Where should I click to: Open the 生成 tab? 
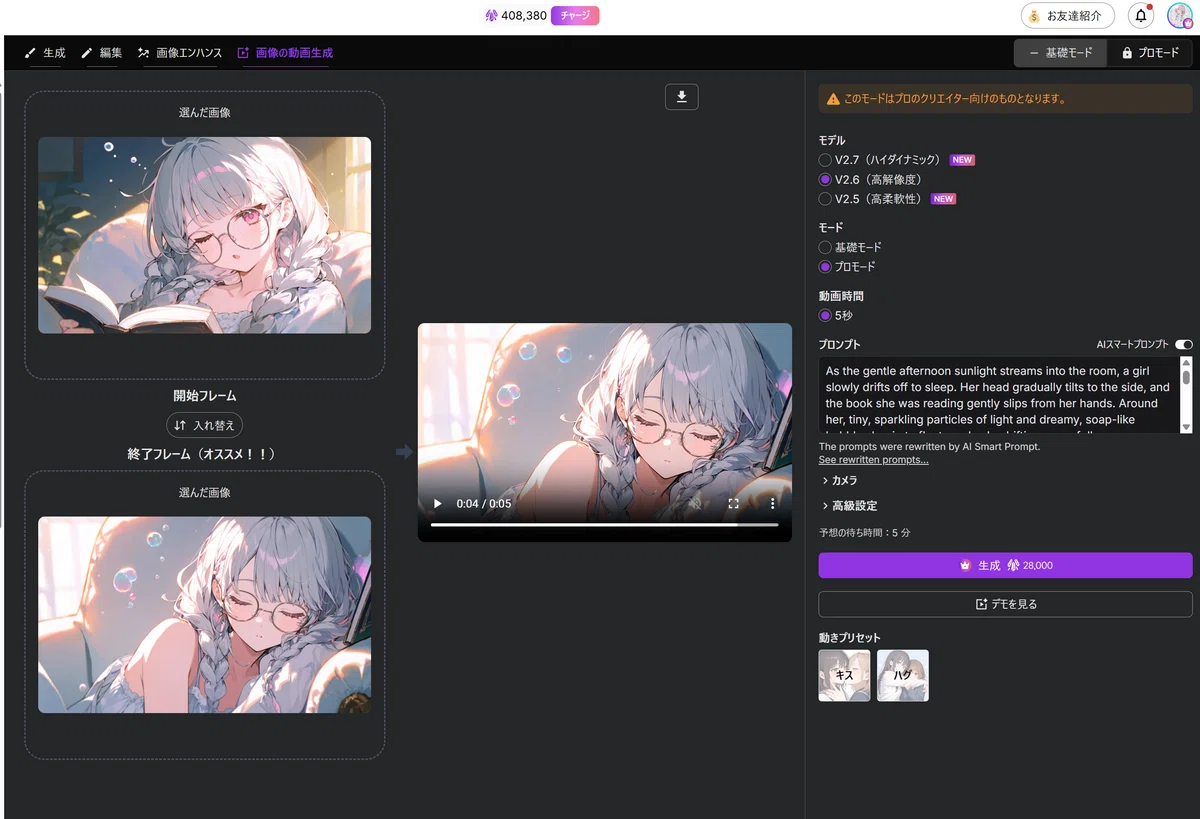[45, 53]
